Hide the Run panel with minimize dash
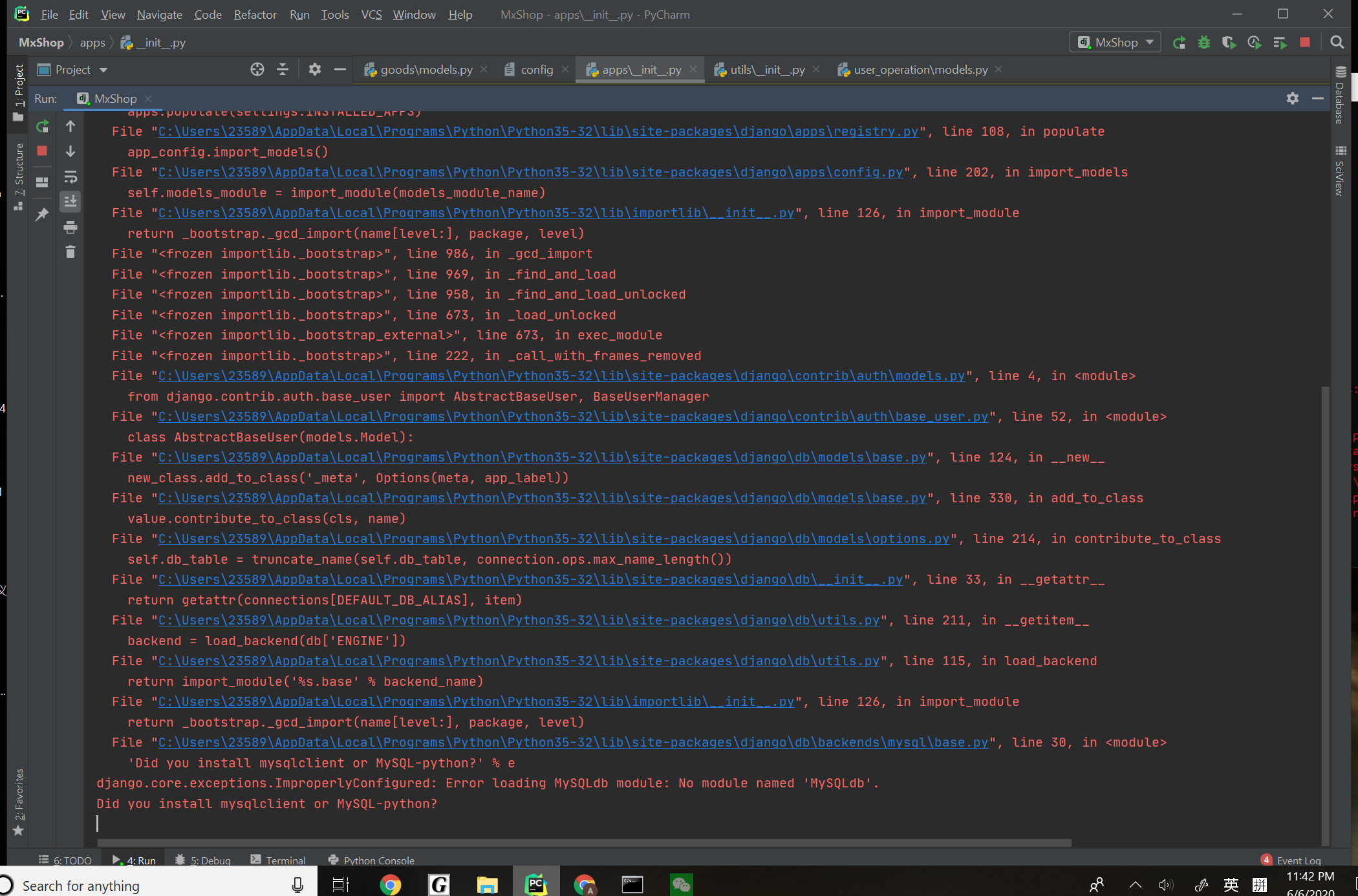The height and width of the screenshot is (896, 1358). 1317,98
